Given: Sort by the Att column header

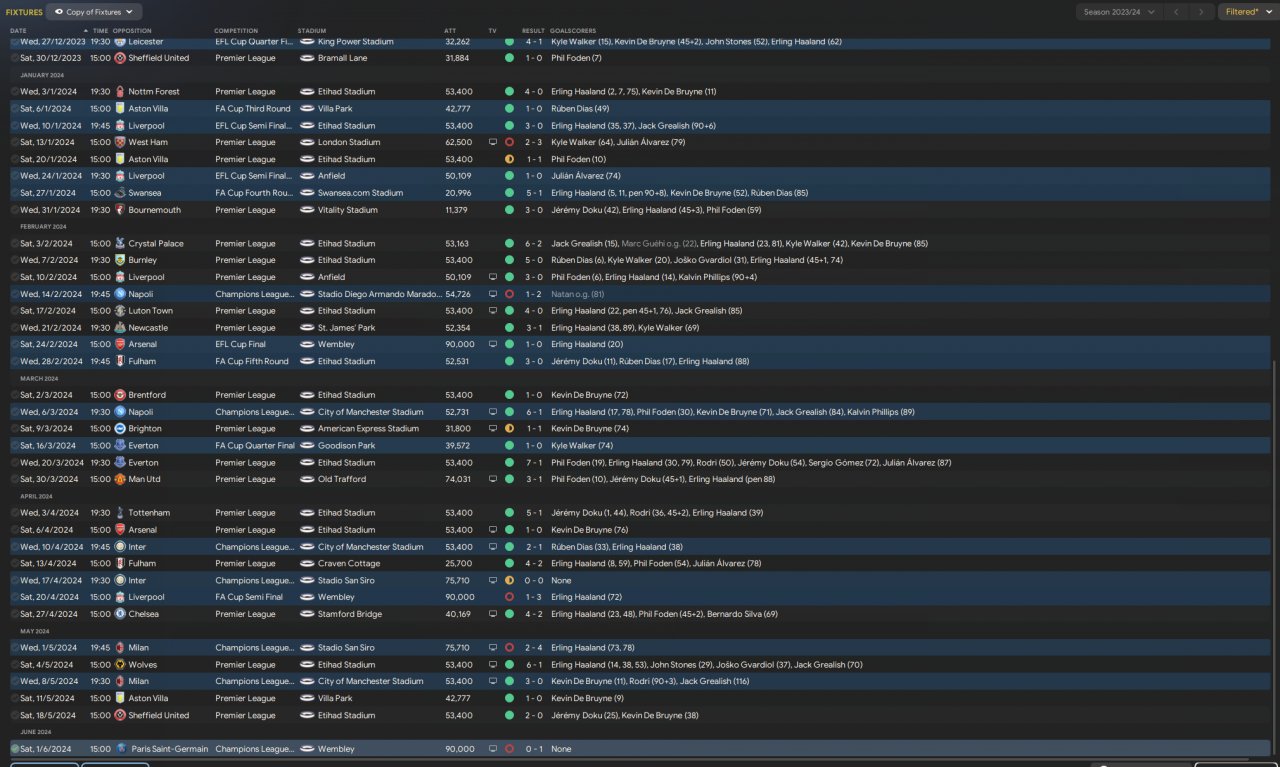Looking at the screenshot, I should [x=450, y=31].
